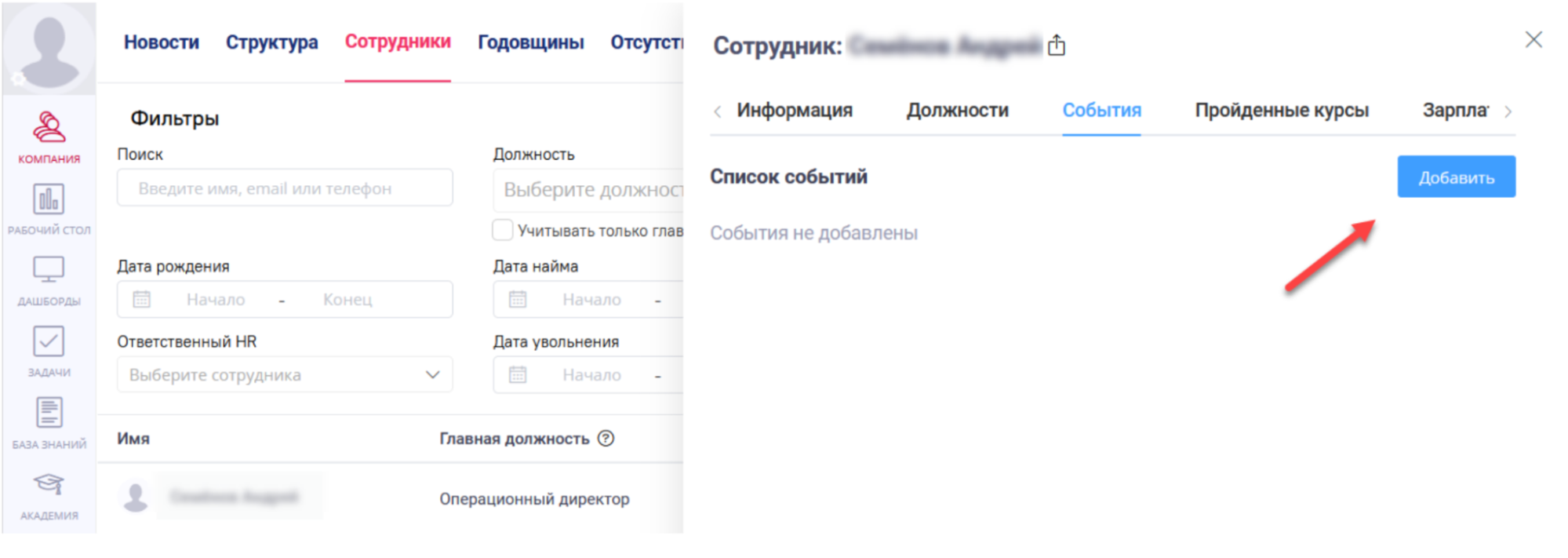
Task: Click Конец in Дата рождения range
Action: (347, 299)
